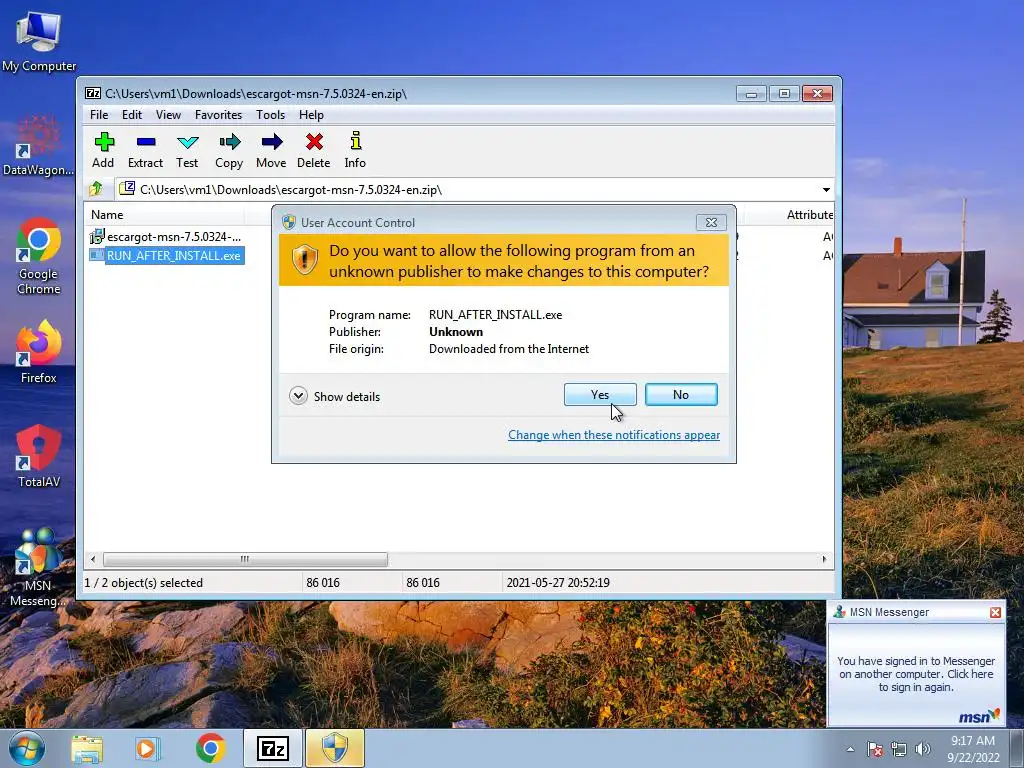Image resolution: width=1024 pixels, height=768 pixels.
Task: Click the Add toolbar icon in 7-Zip
Action: 103,150
